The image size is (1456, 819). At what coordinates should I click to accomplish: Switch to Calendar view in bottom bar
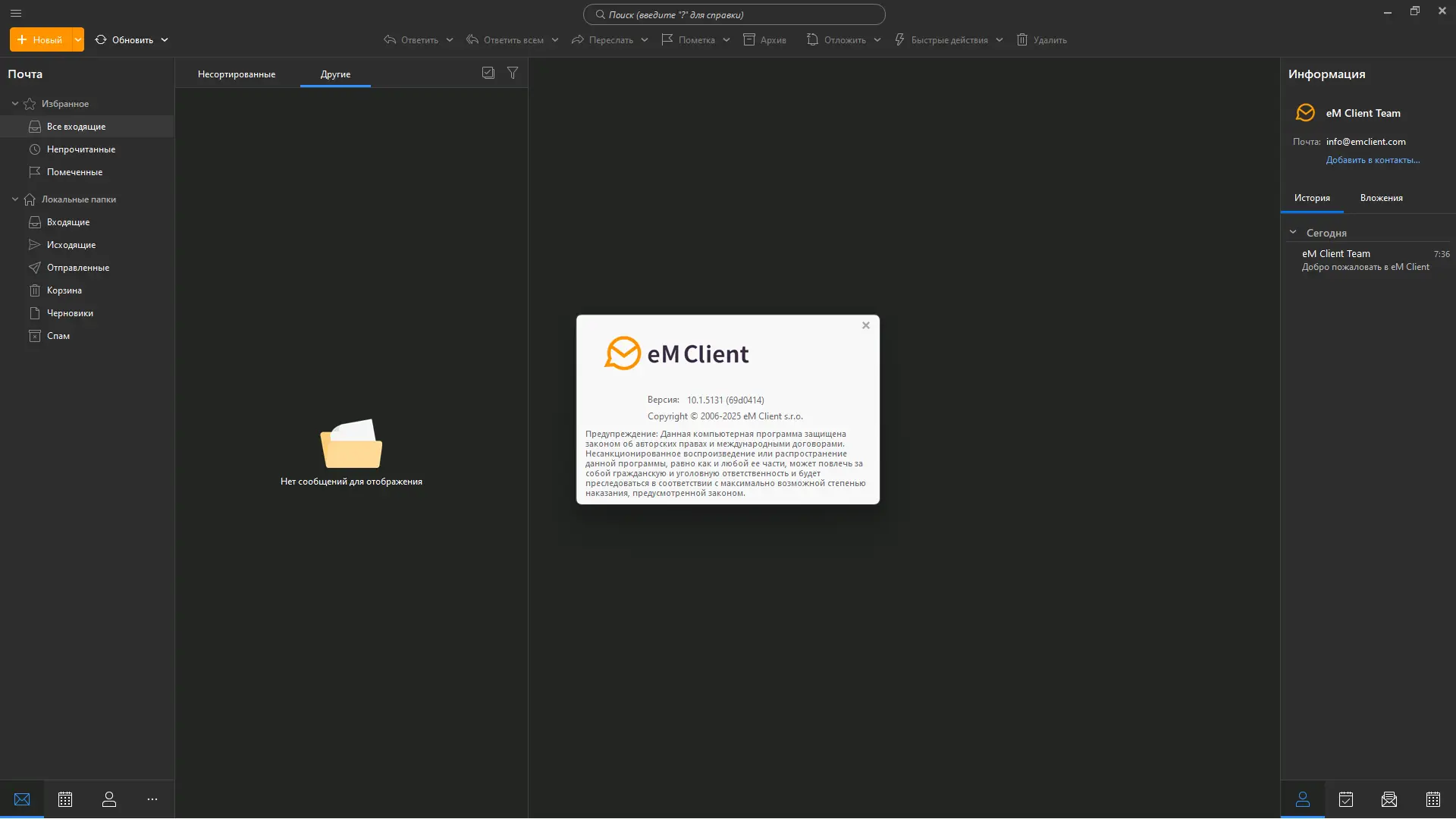click(65, 799)
